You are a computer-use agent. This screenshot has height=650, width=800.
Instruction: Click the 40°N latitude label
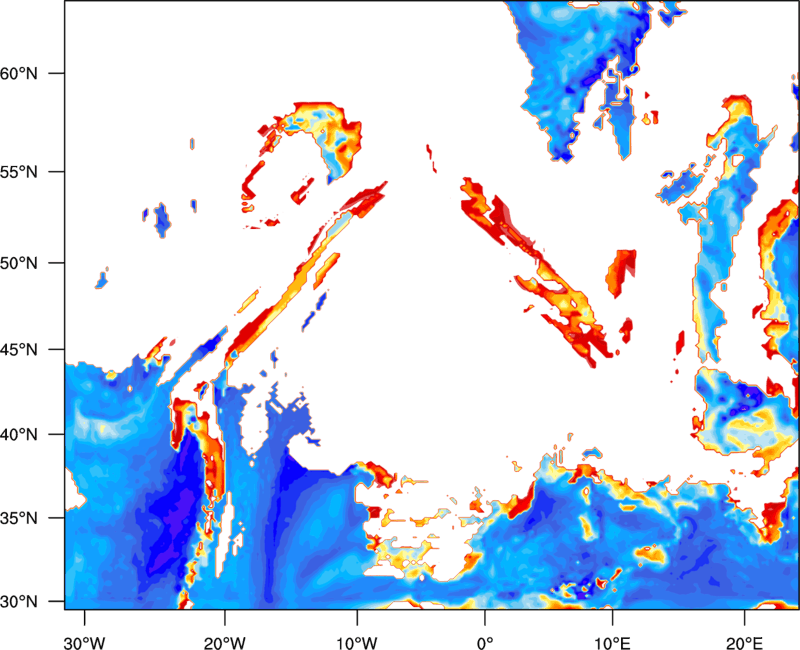point(18,435)
